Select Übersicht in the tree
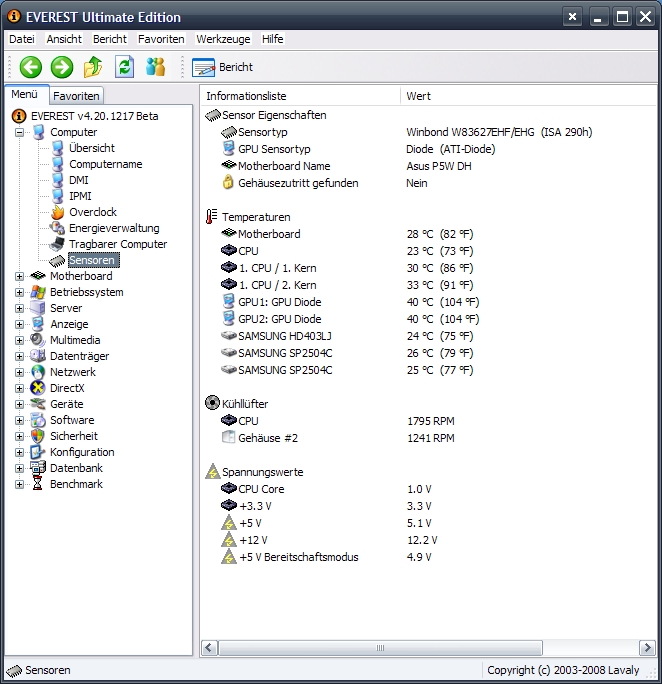662x684 pixels. 92,148
